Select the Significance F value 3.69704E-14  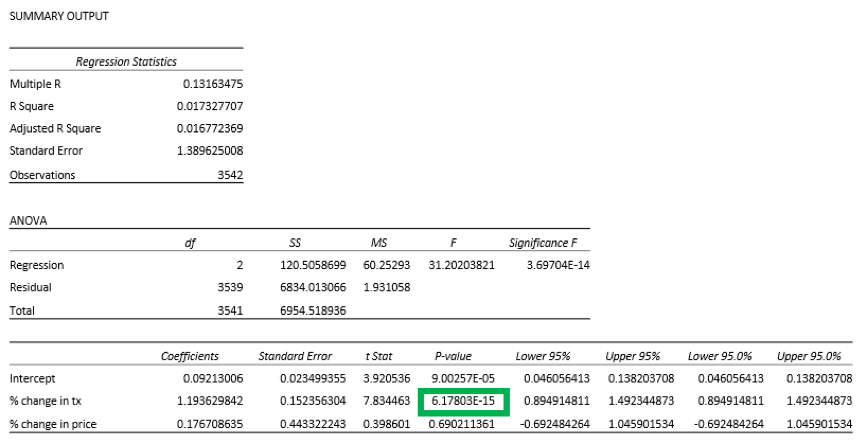click(558, 265)
